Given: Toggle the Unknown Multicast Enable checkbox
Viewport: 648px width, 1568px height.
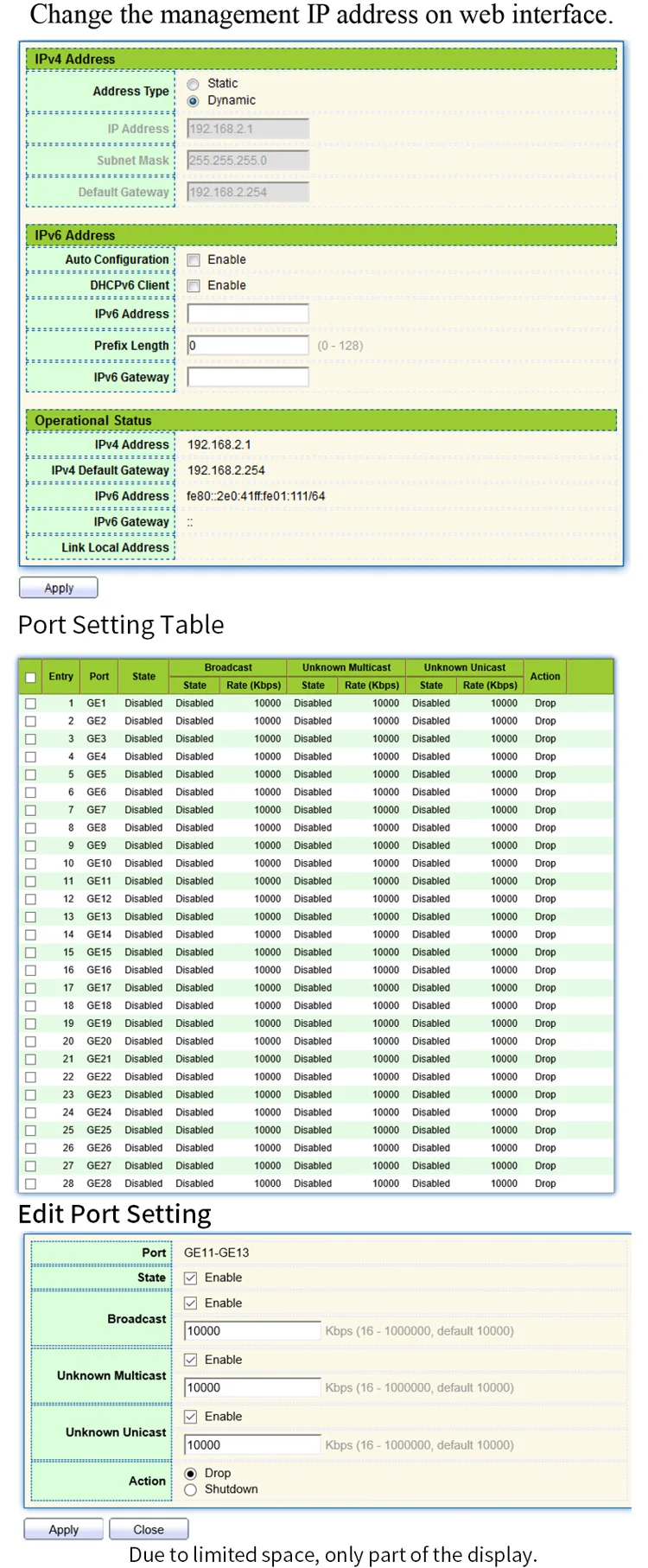Looking at the screenshot, I should (x=191, y=1361).
